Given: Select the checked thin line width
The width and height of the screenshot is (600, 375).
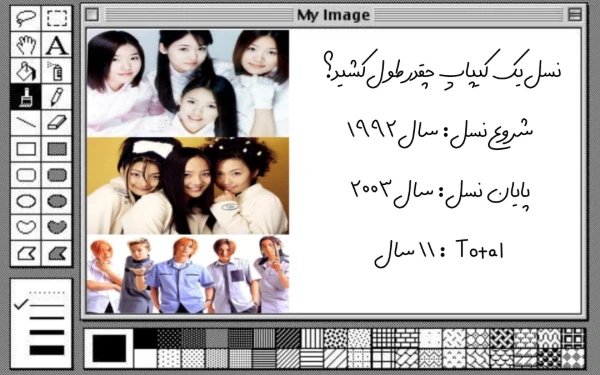Looking at the screenshot, I should click(x=47, y=305).
